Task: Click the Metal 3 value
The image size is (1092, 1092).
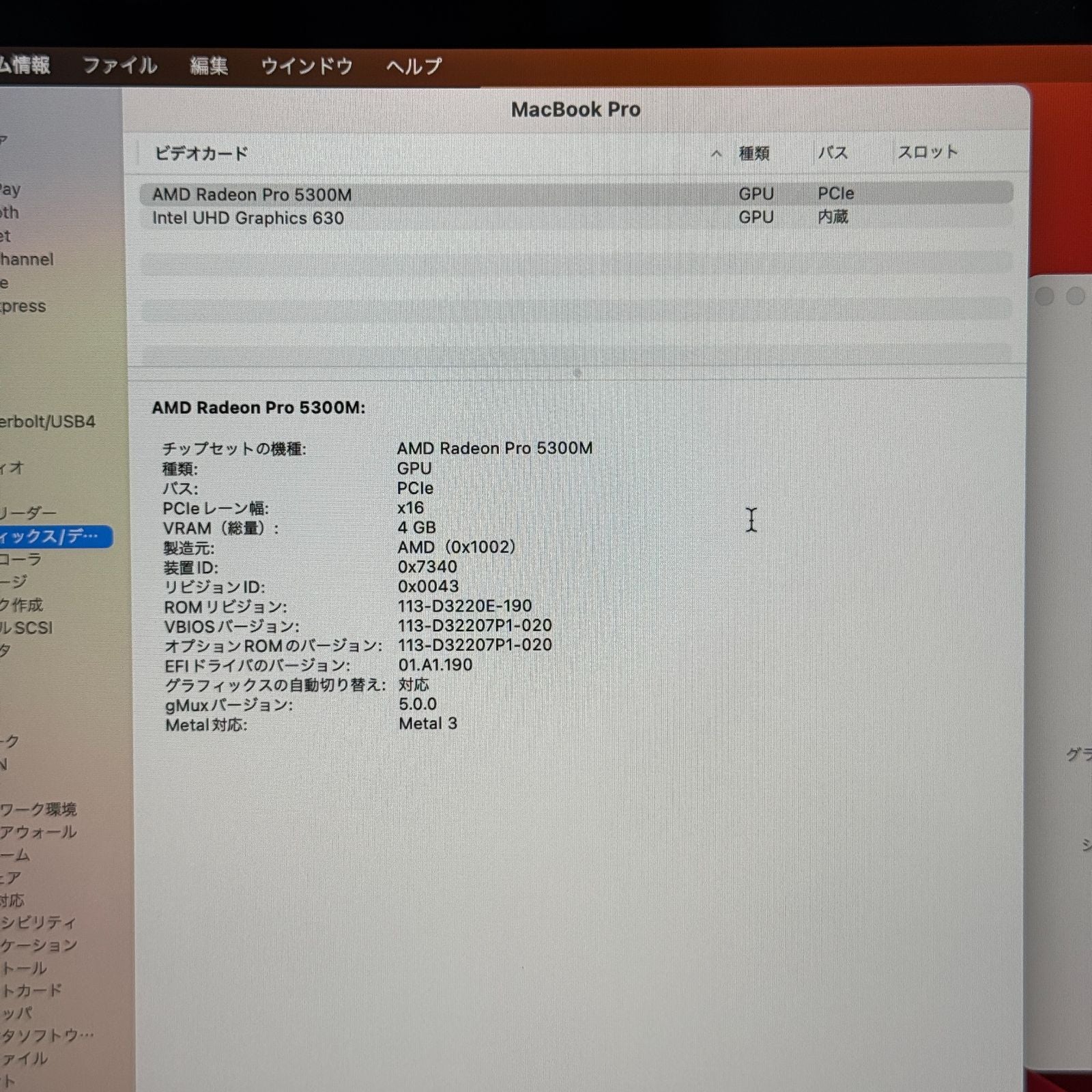Action: coord(428,723)
